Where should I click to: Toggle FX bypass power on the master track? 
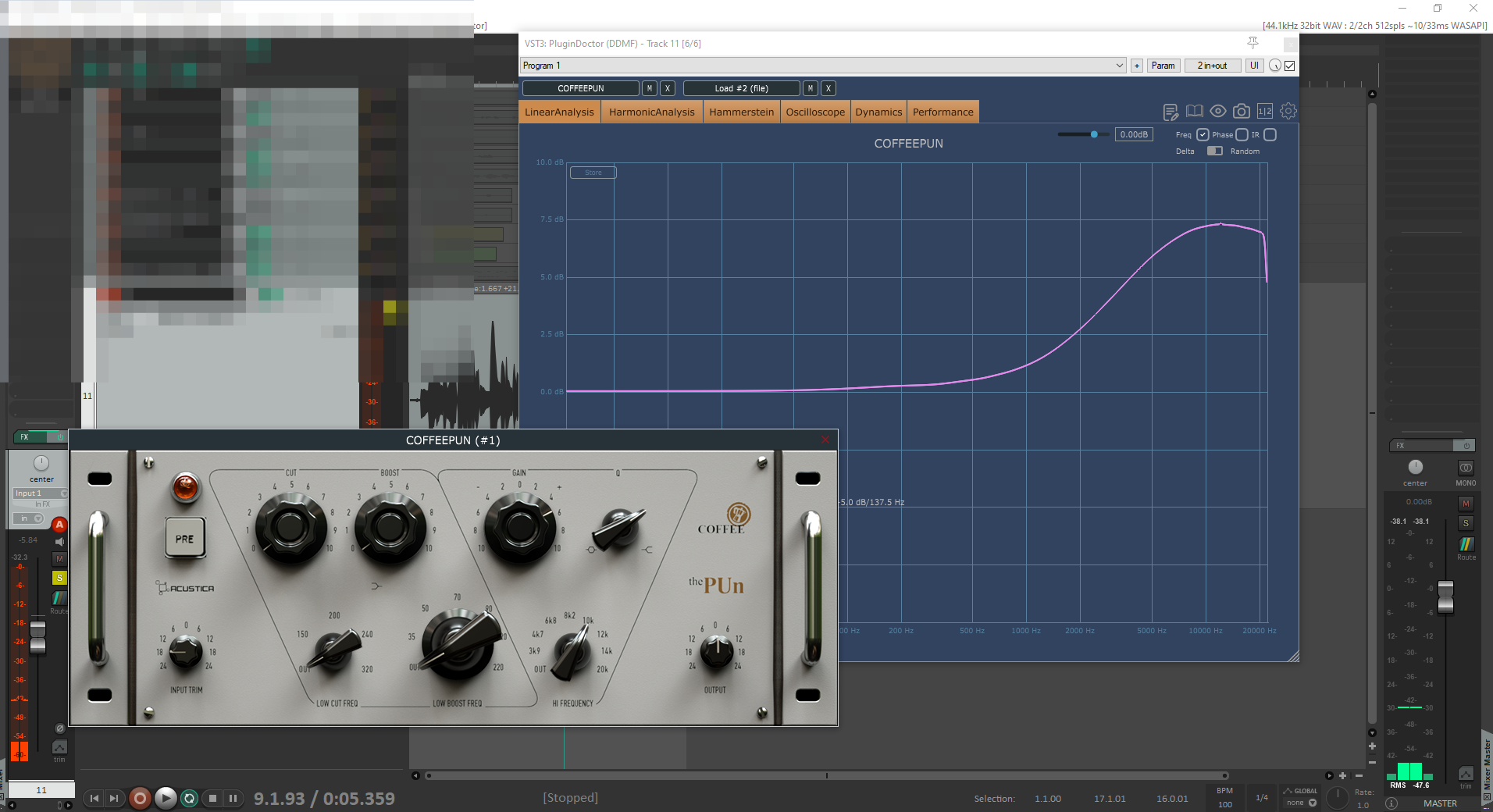click(1466, 446)
